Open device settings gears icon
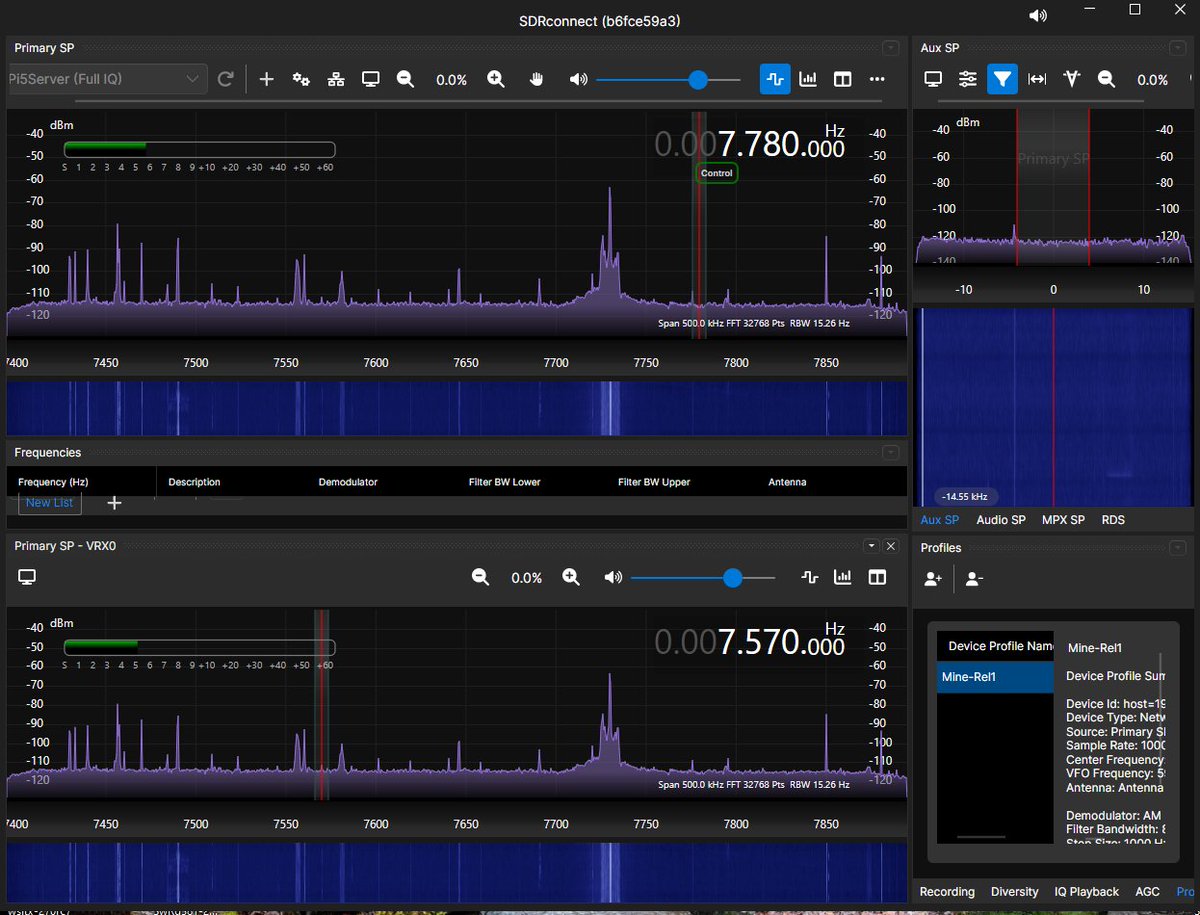The height and width of the screenshot is (915, 1200). point(301,79)
